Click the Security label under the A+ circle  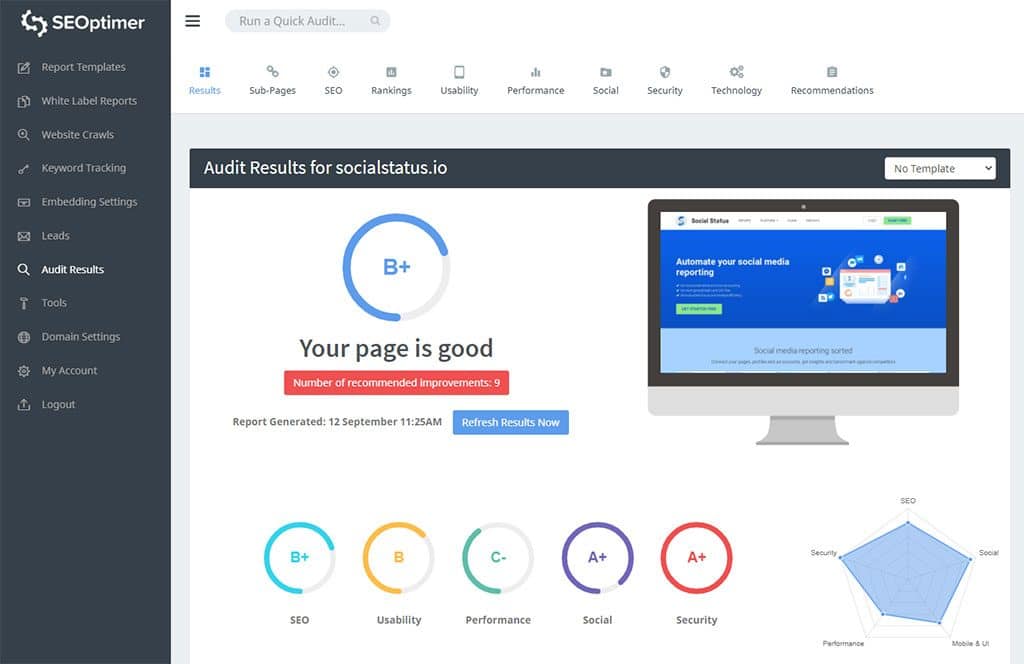pos(697,620)
